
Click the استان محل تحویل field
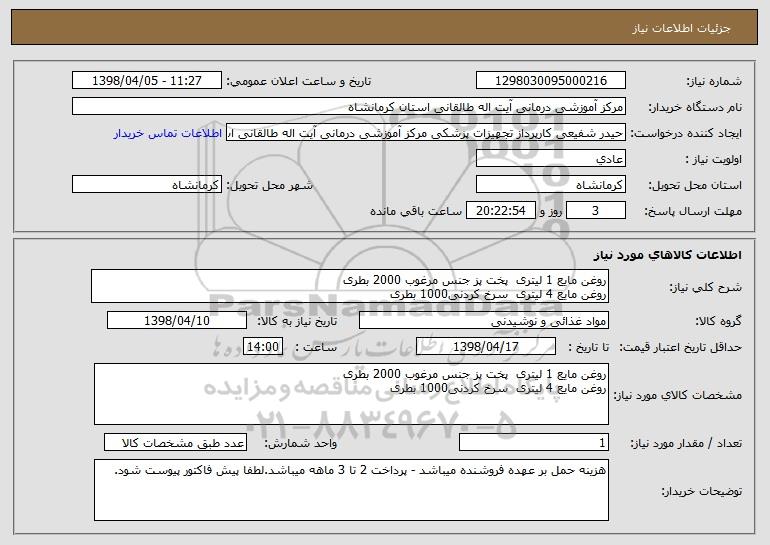tap(550, 185)
